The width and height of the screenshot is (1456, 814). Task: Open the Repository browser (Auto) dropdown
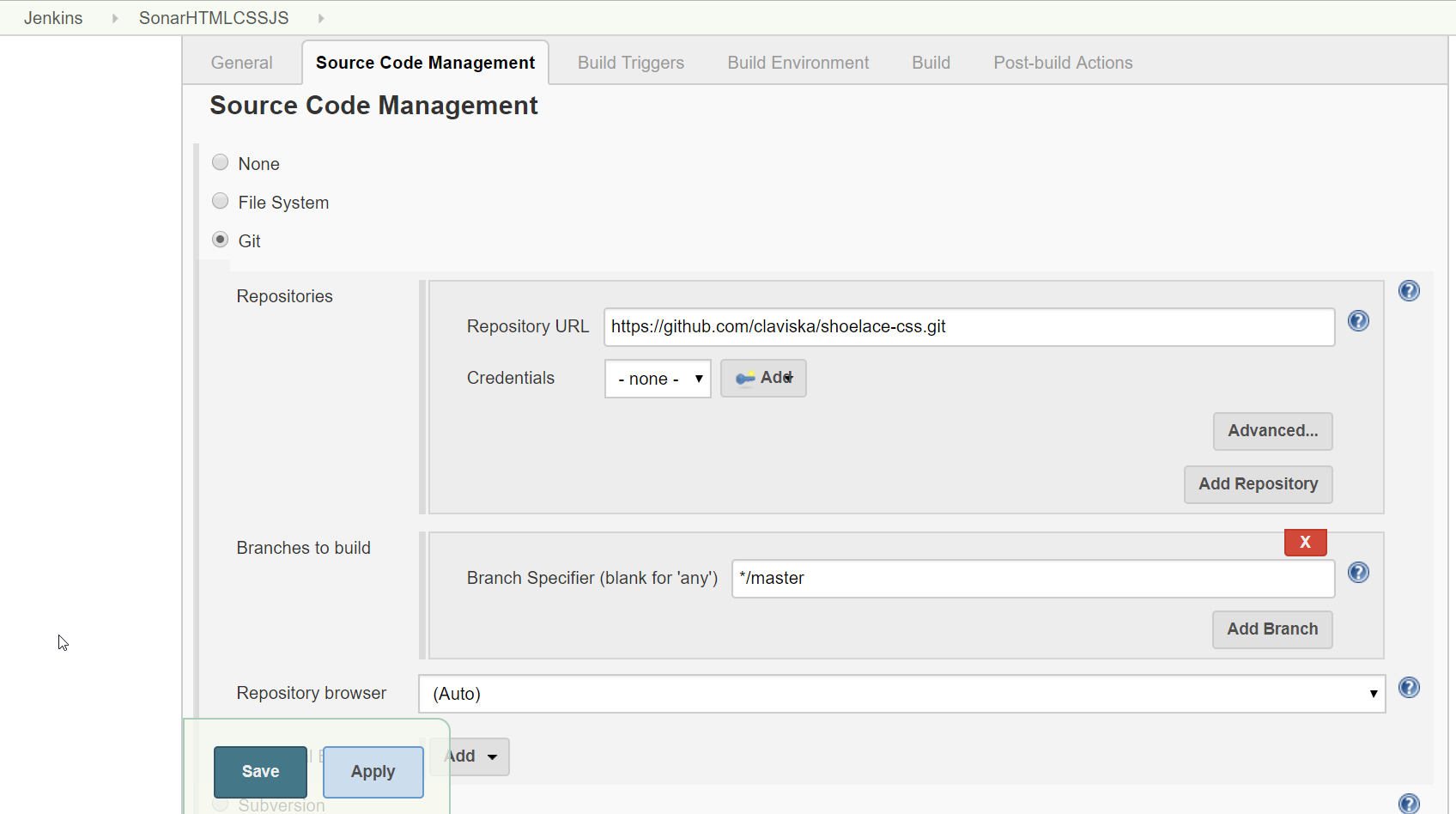tap(901, 694)
